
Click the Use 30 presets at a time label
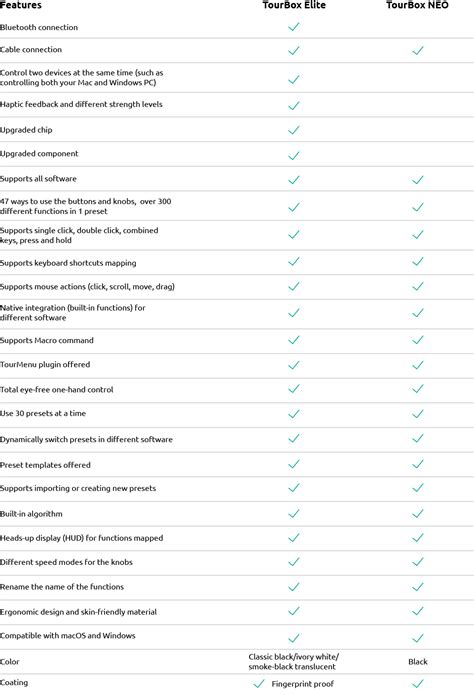(x=43, y=414)
